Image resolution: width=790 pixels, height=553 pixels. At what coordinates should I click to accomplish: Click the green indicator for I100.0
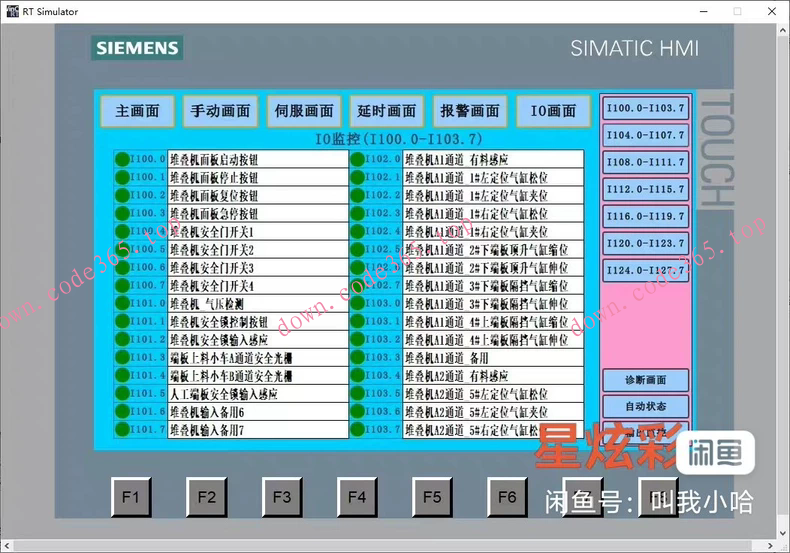122,159
